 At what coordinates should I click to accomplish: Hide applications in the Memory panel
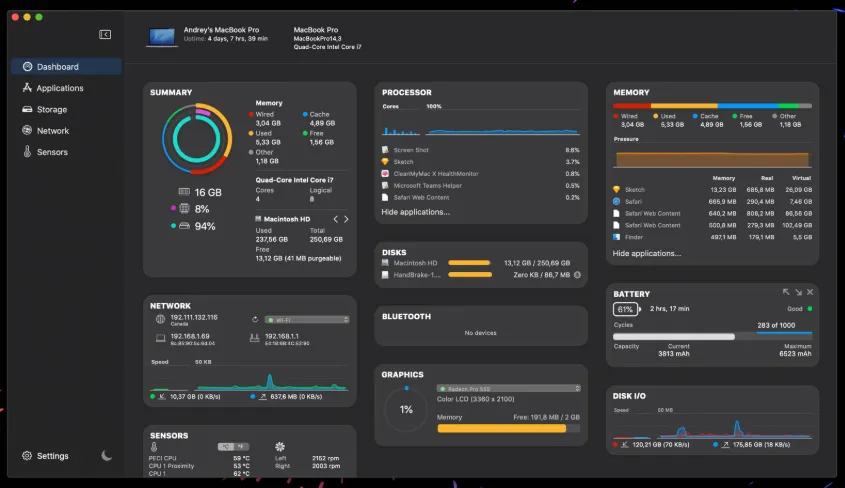(647, 253)
